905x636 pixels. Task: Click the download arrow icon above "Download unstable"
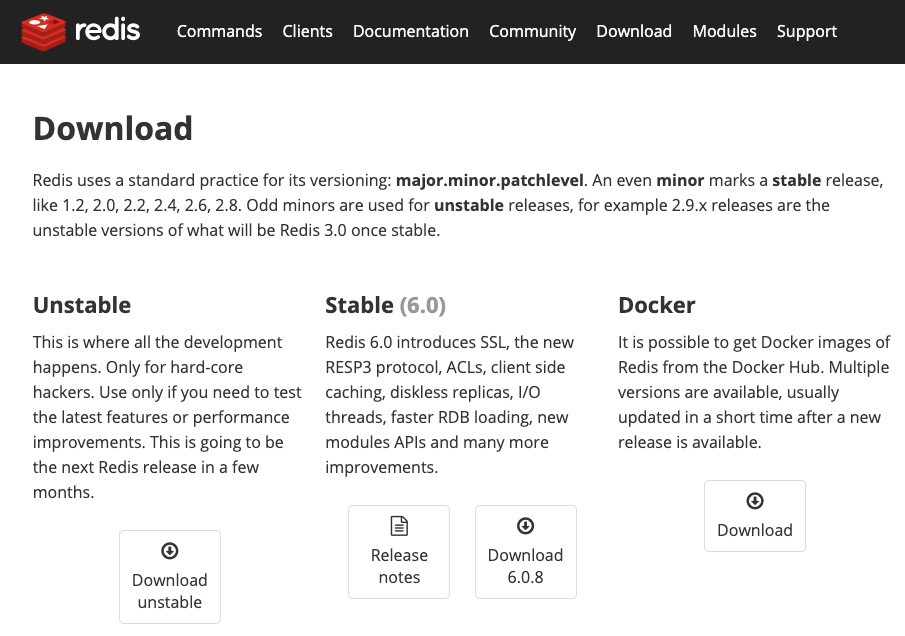(x=170, y=551)
